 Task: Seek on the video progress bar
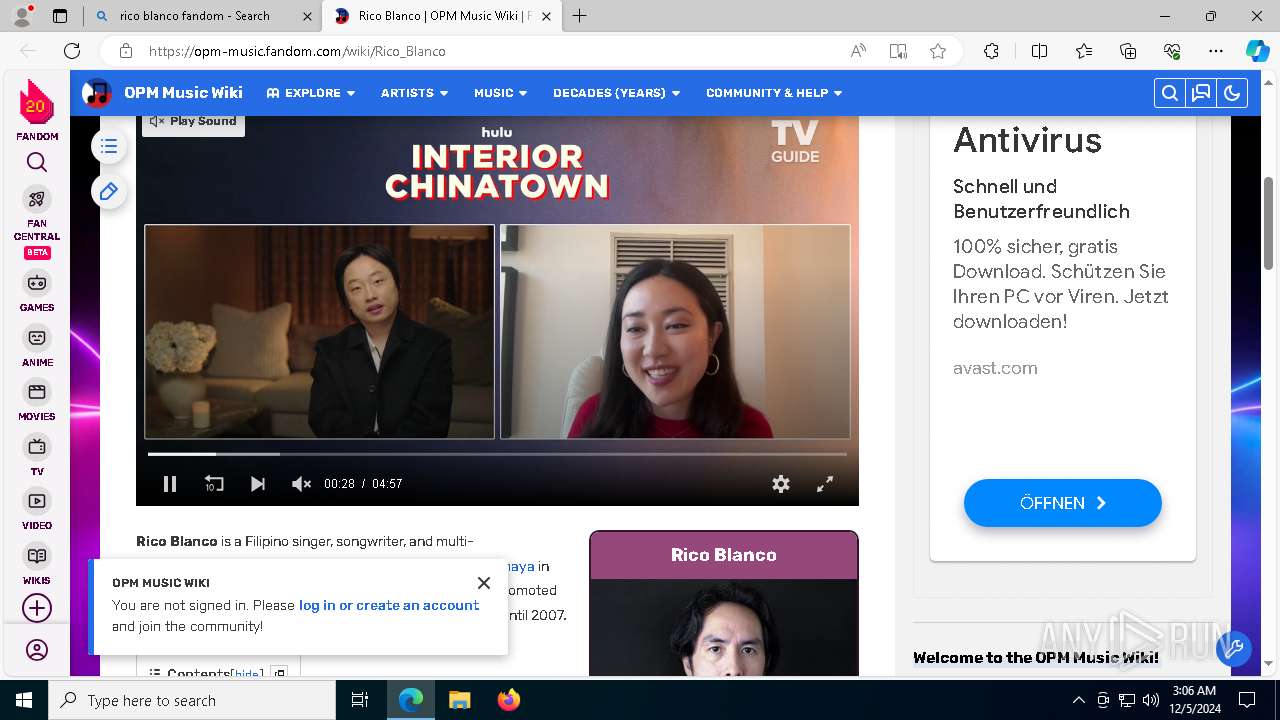coord(497,454)
